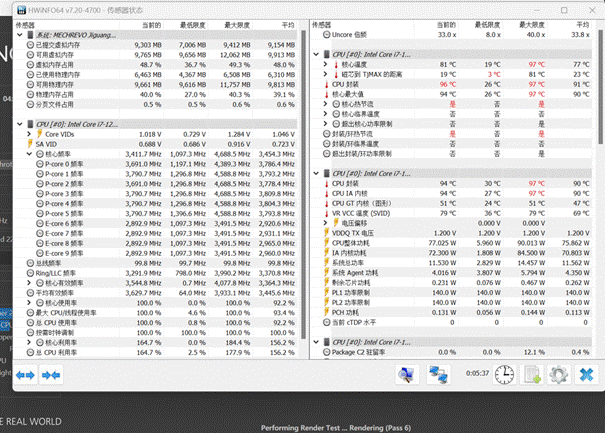
Task: Expand the 核心热节流 thermal throttling row
Action: tap(325, 102)
